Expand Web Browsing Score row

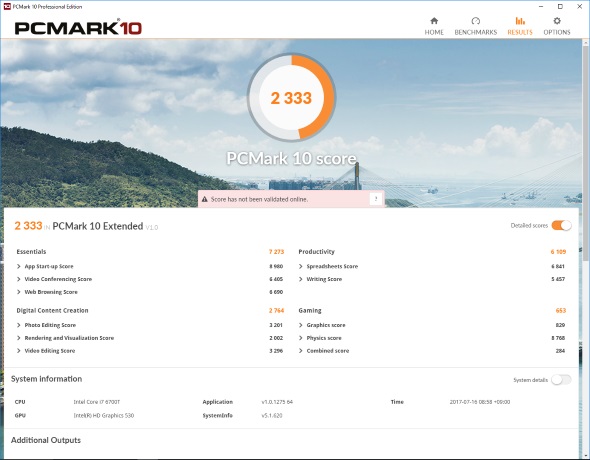click(149, 292)
